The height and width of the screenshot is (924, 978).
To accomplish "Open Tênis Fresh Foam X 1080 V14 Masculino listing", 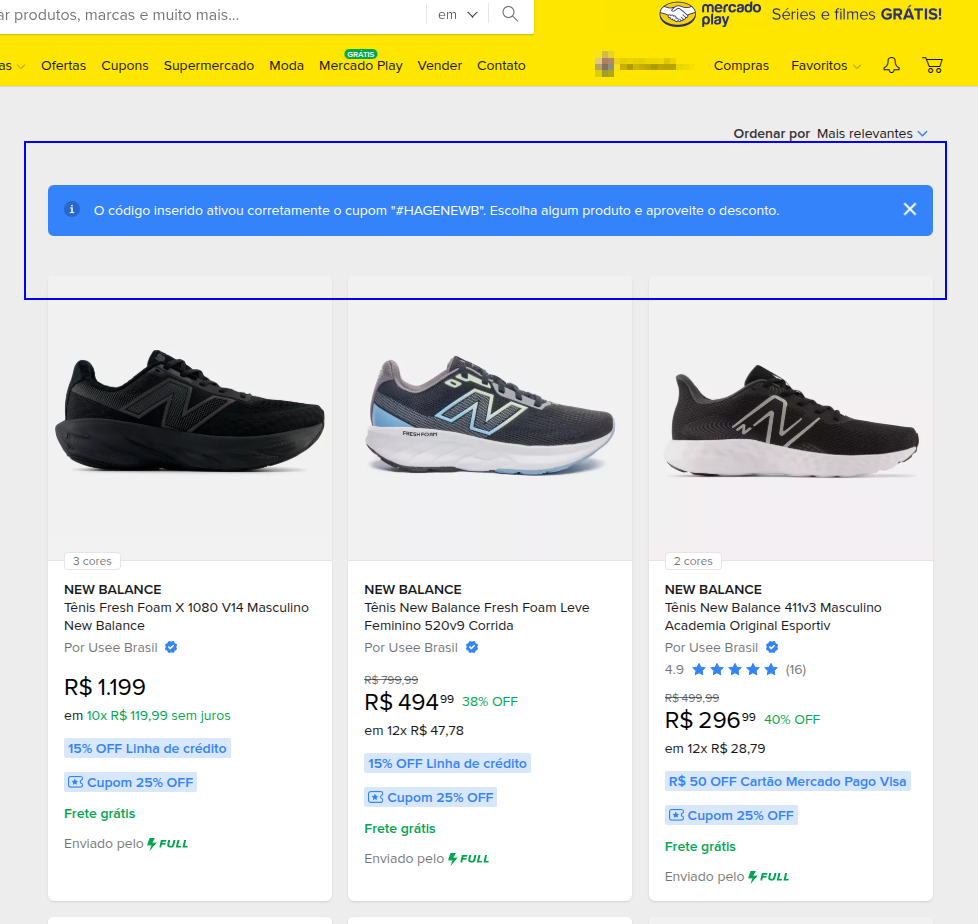I will pyautogui.click(x=186, y=616).
